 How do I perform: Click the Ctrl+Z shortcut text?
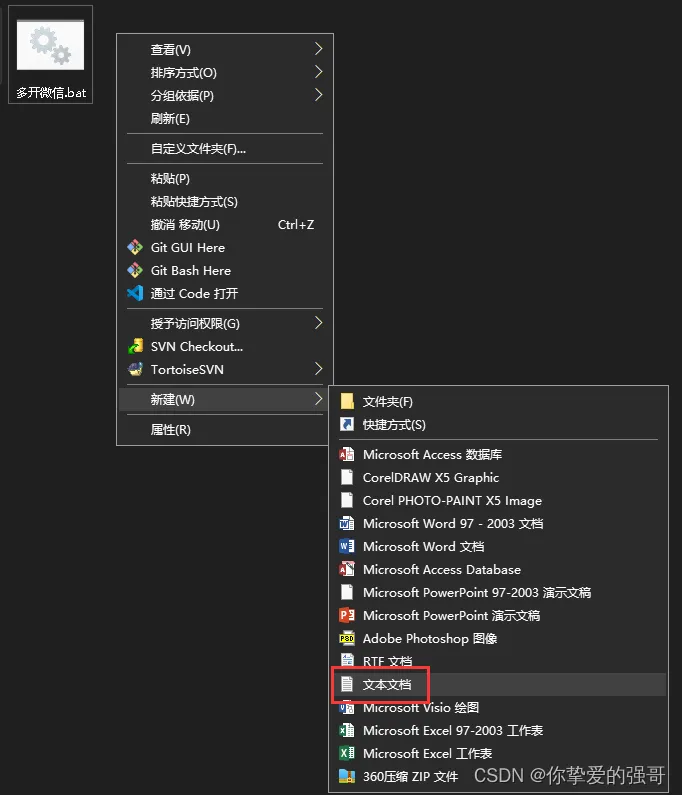(x=296, y=225)
